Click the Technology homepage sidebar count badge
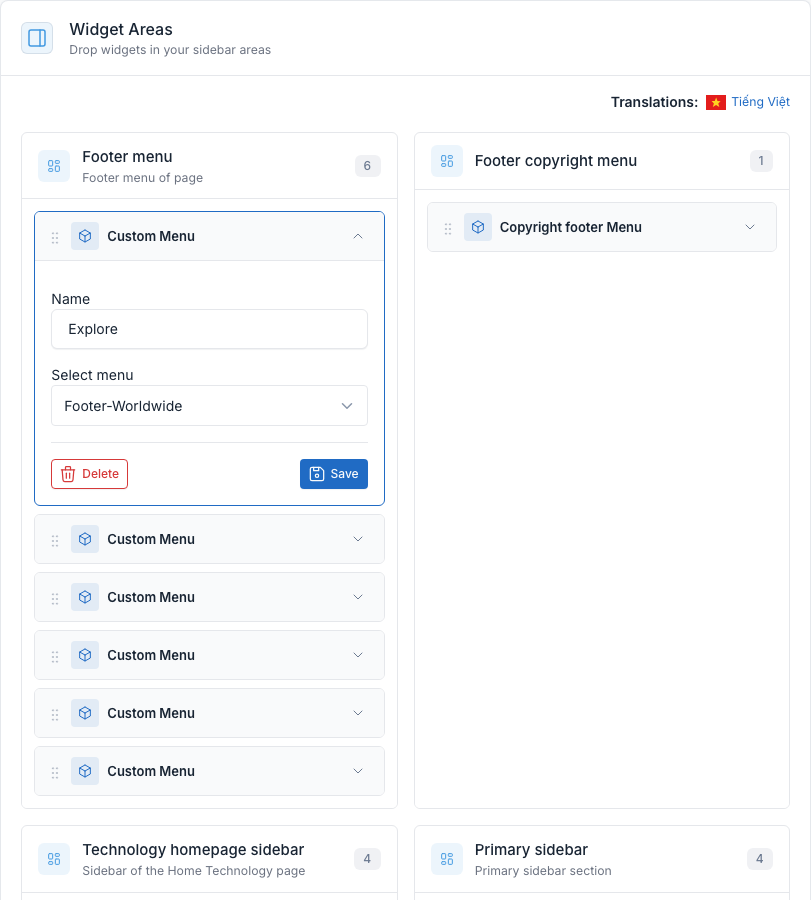This screenshot has width=811, height=900. point(367,859)
